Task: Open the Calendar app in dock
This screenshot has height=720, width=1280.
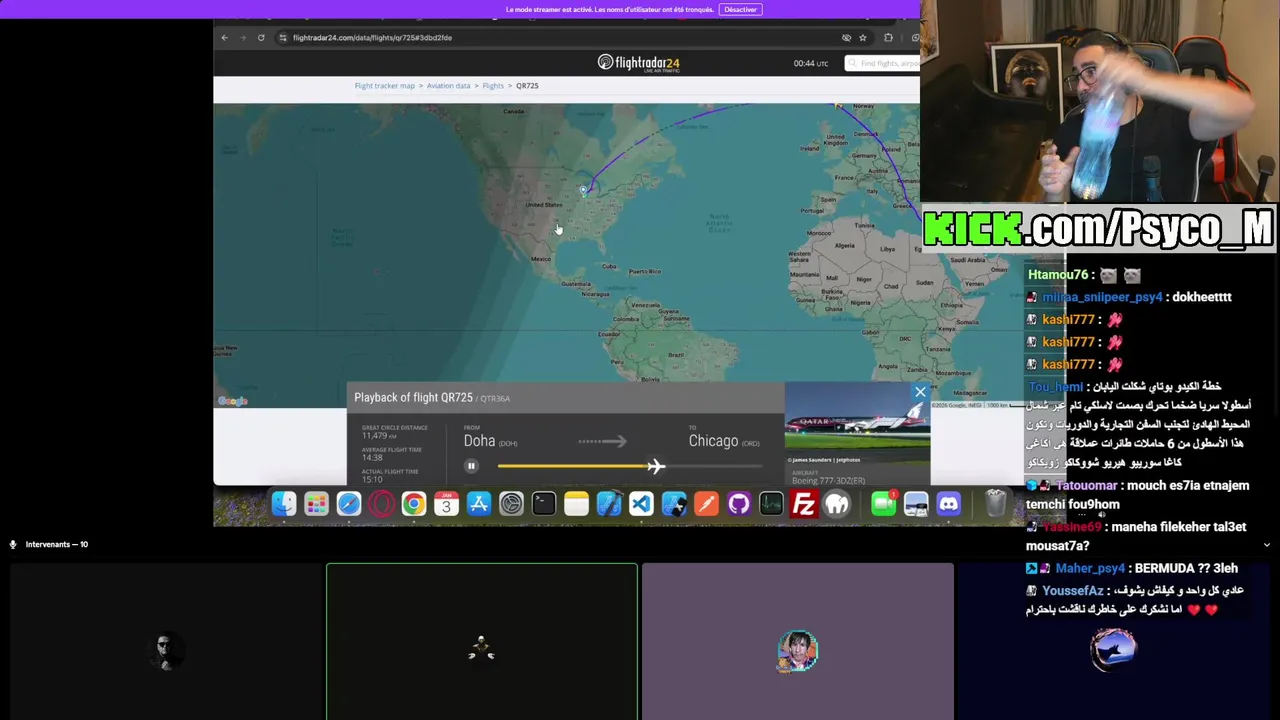Action: (446, 504)
